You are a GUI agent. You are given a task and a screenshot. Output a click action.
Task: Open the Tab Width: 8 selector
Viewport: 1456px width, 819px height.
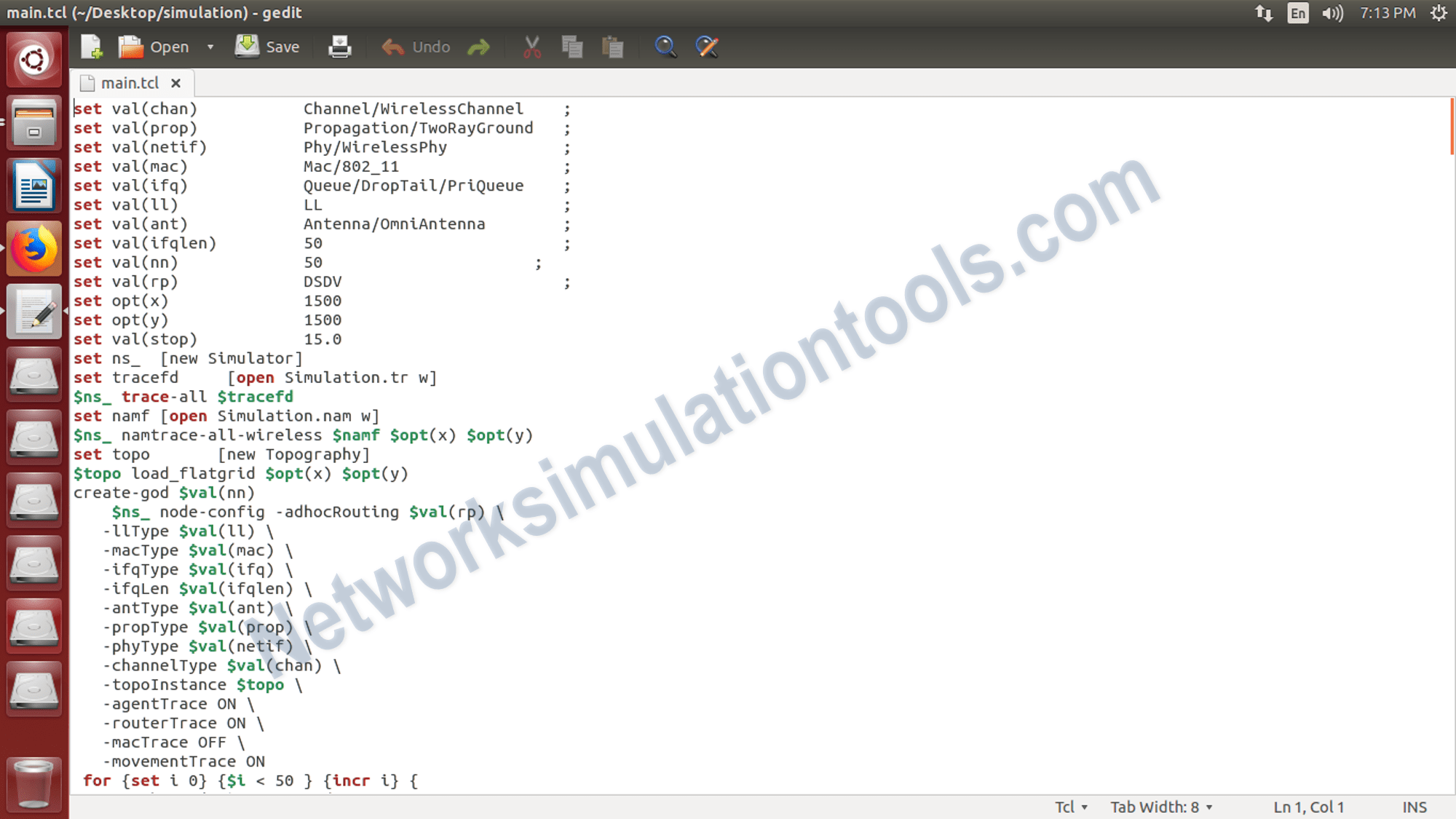[1160, 807]
